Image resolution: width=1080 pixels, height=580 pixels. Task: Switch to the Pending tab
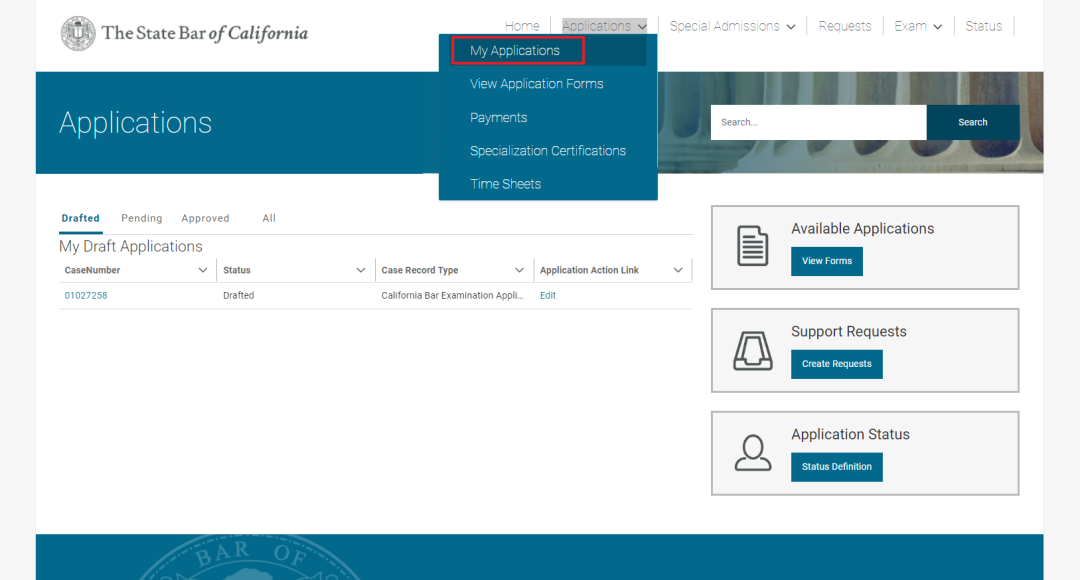click(142, 218)
